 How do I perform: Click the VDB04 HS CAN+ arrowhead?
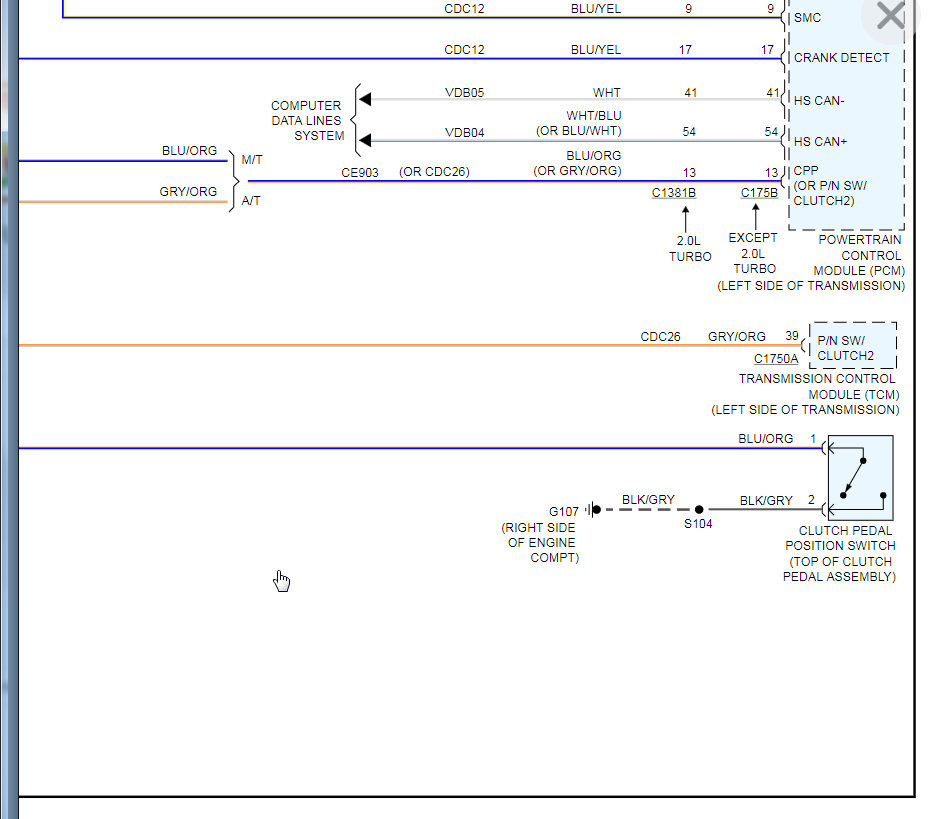click(x=365, y=141)
